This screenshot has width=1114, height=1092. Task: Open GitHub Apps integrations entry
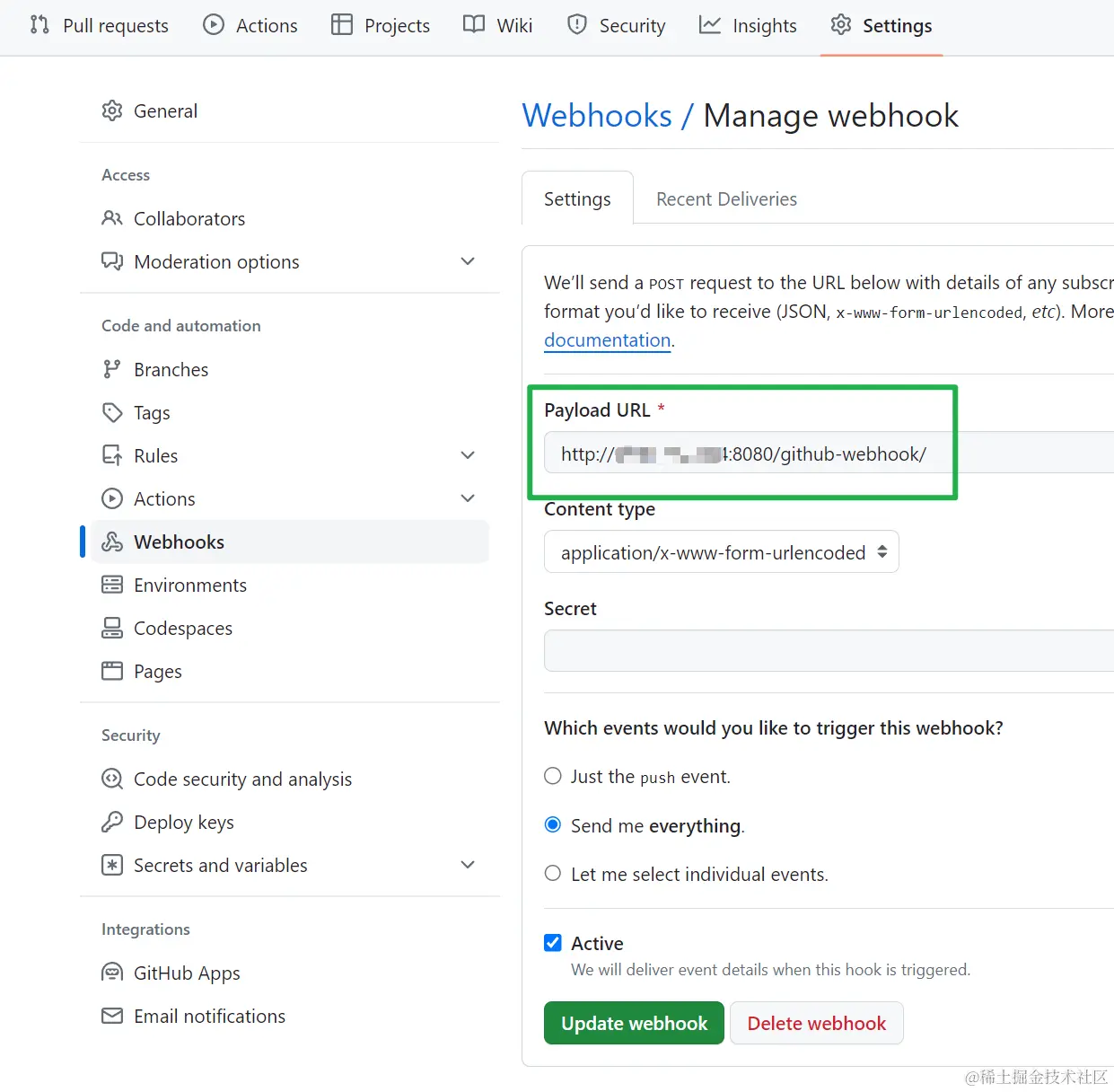(187, 973)
